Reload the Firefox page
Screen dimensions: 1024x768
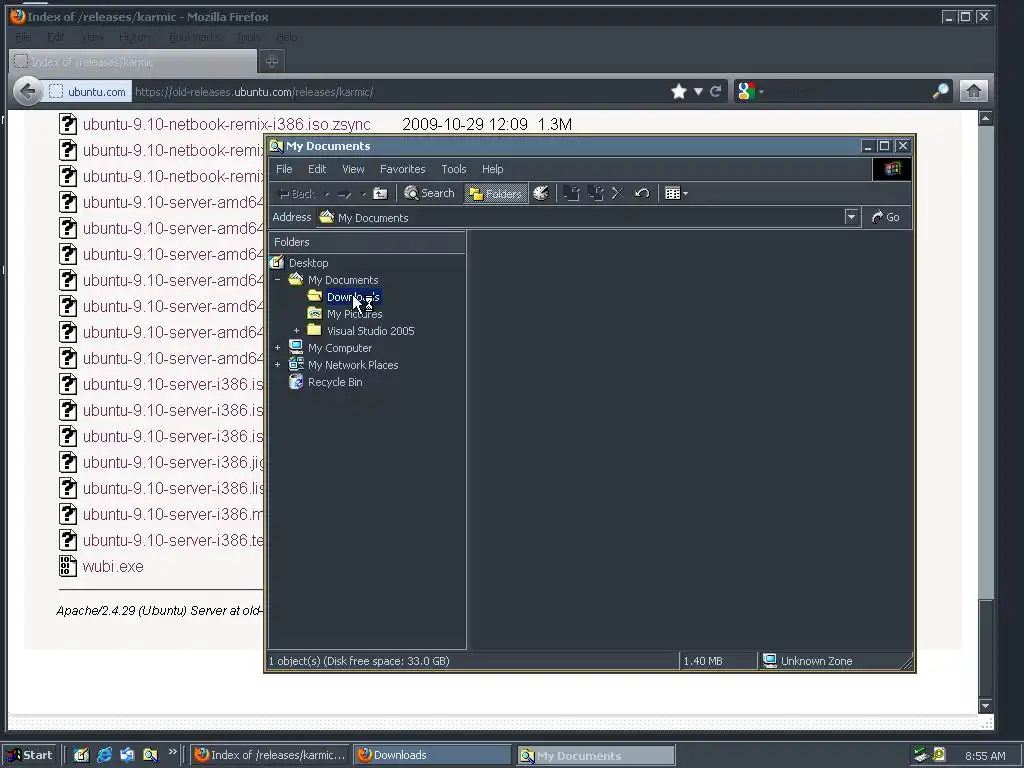coord(716,91)
